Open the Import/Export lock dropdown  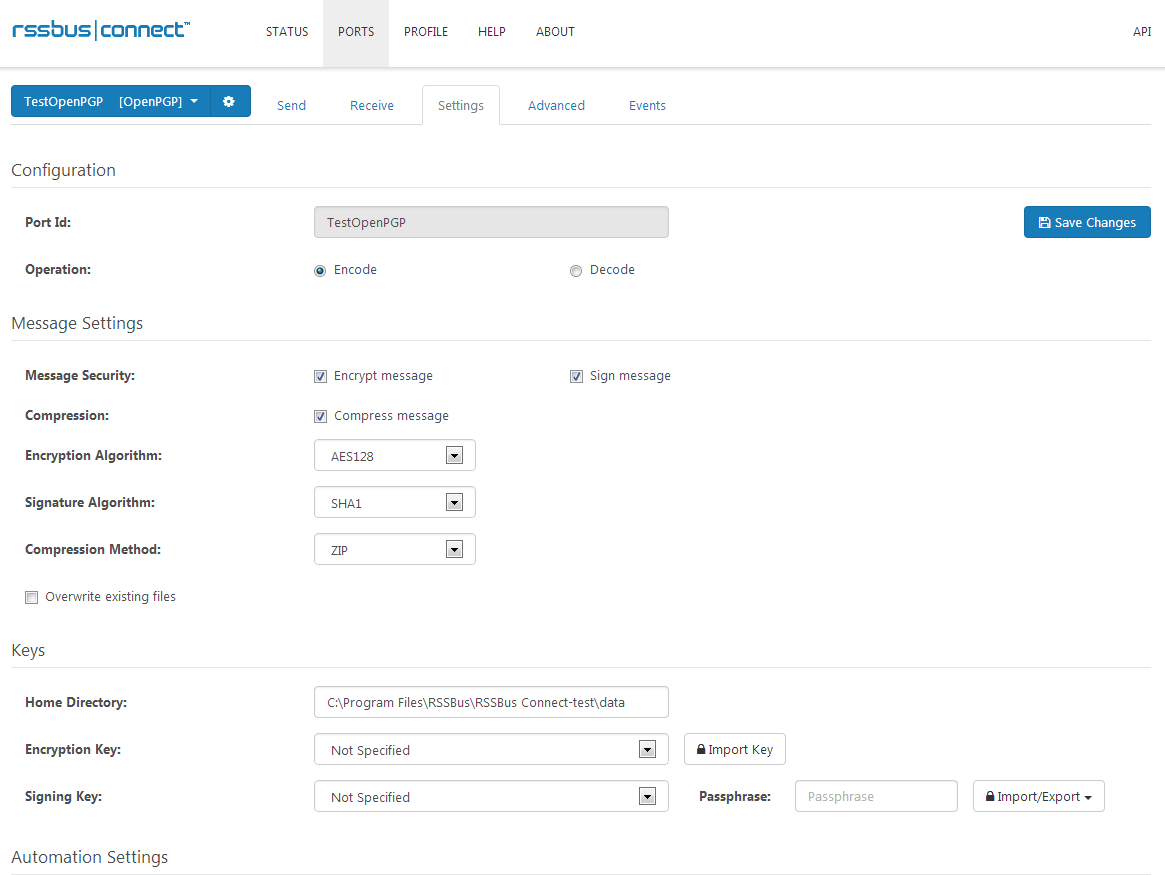1038,796
